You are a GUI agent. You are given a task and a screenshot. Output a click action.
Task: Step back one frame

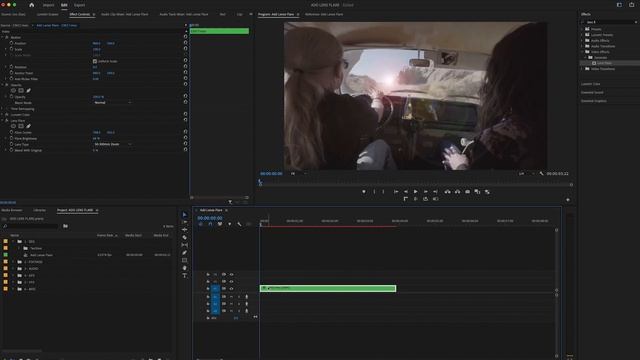406,191
